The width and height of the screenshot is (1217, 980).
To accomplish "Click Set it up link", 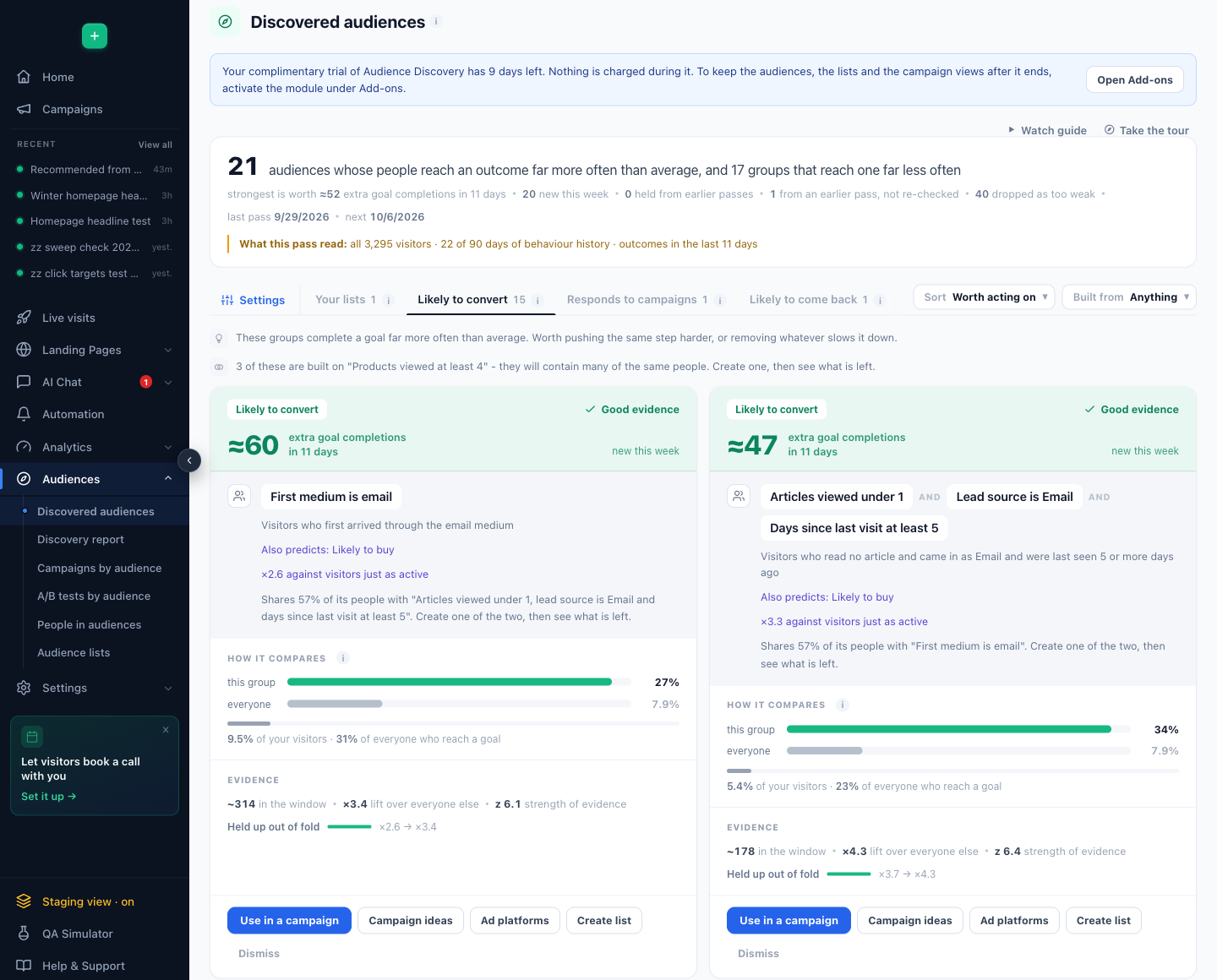I will (x=49, y=797).
